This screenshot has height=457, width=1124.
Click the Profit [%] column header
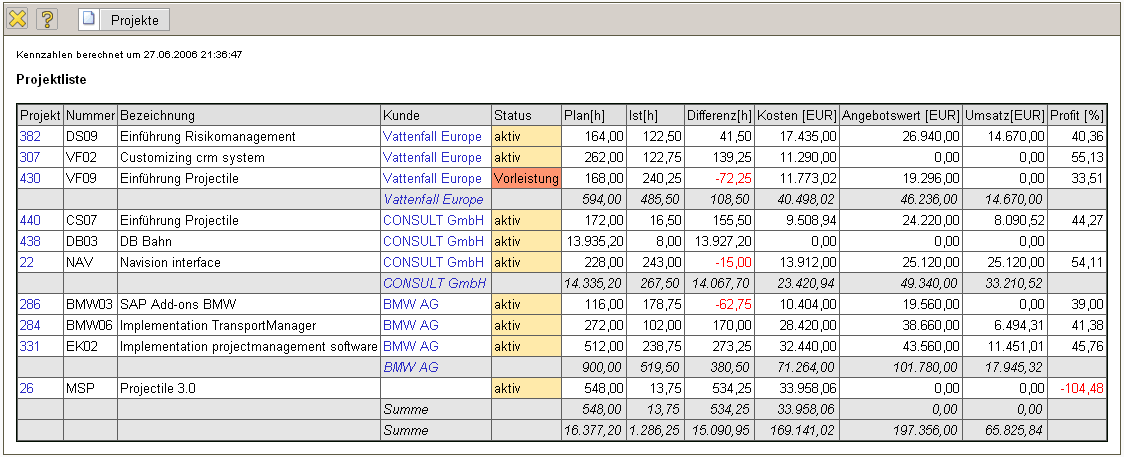[1078, 115]
